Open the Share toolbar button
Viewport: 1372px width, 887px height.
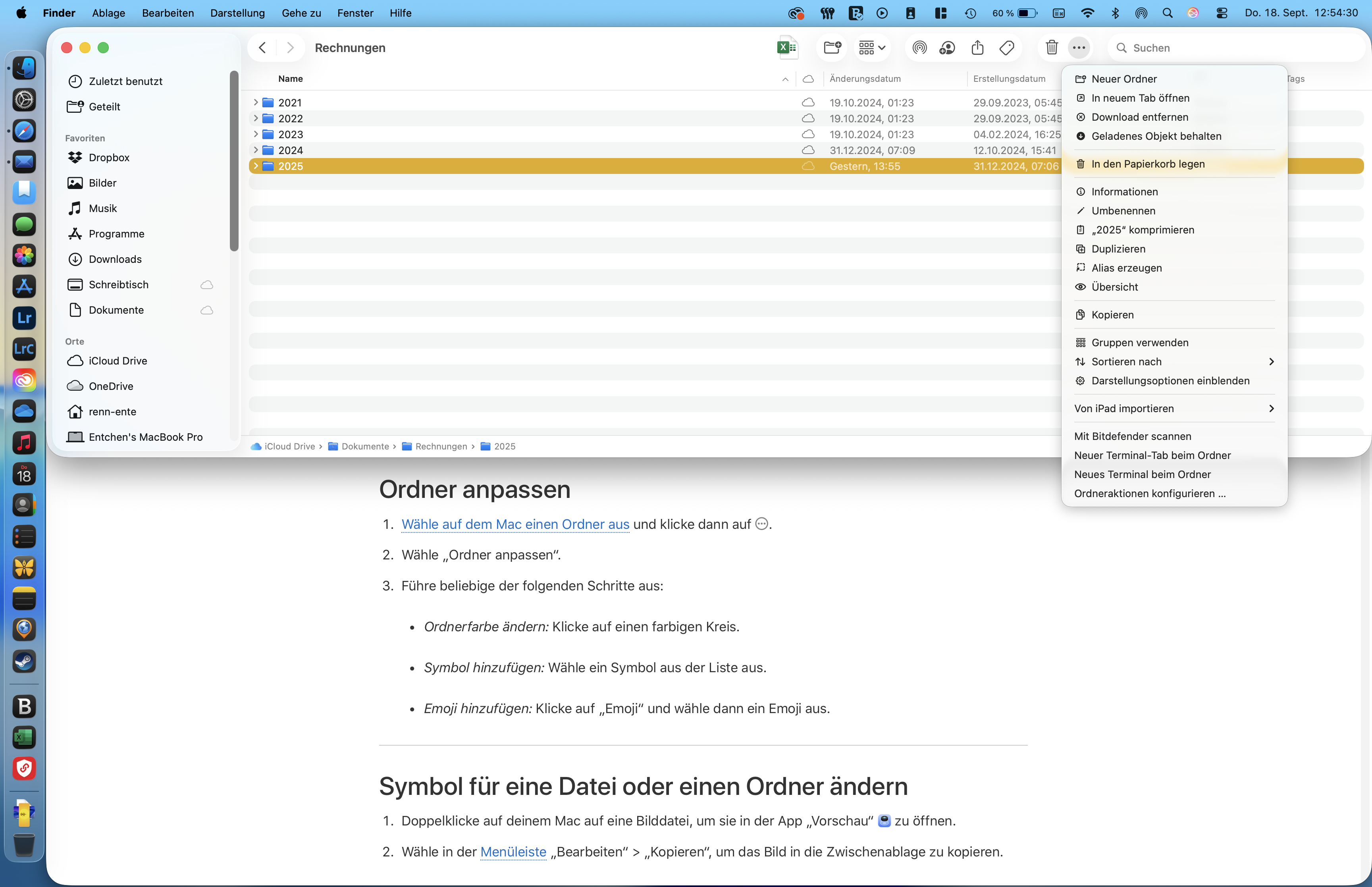point(977,48)
